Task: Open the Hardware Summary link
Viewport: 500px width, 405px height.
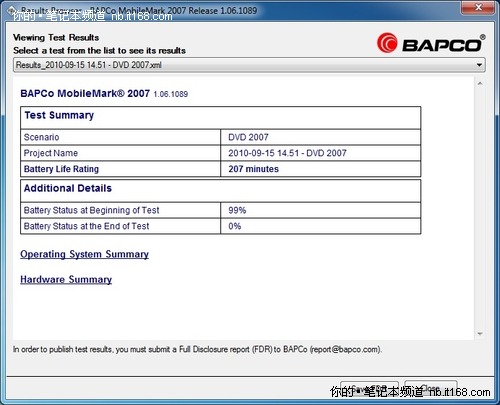Action: click(66, 279)
